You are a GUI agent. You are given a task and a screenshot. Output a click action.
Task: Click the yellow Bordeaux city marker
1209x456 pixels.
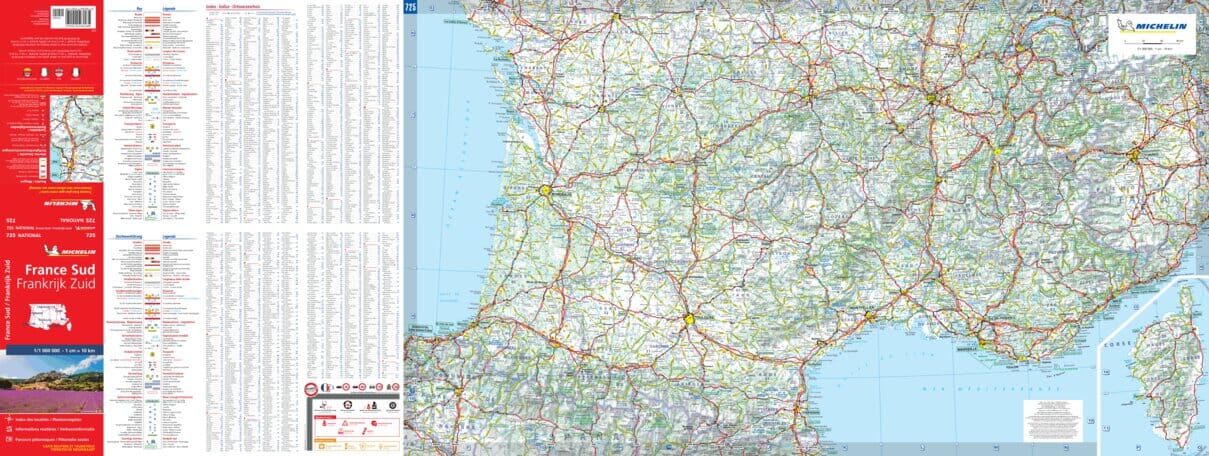coord(546,190)
